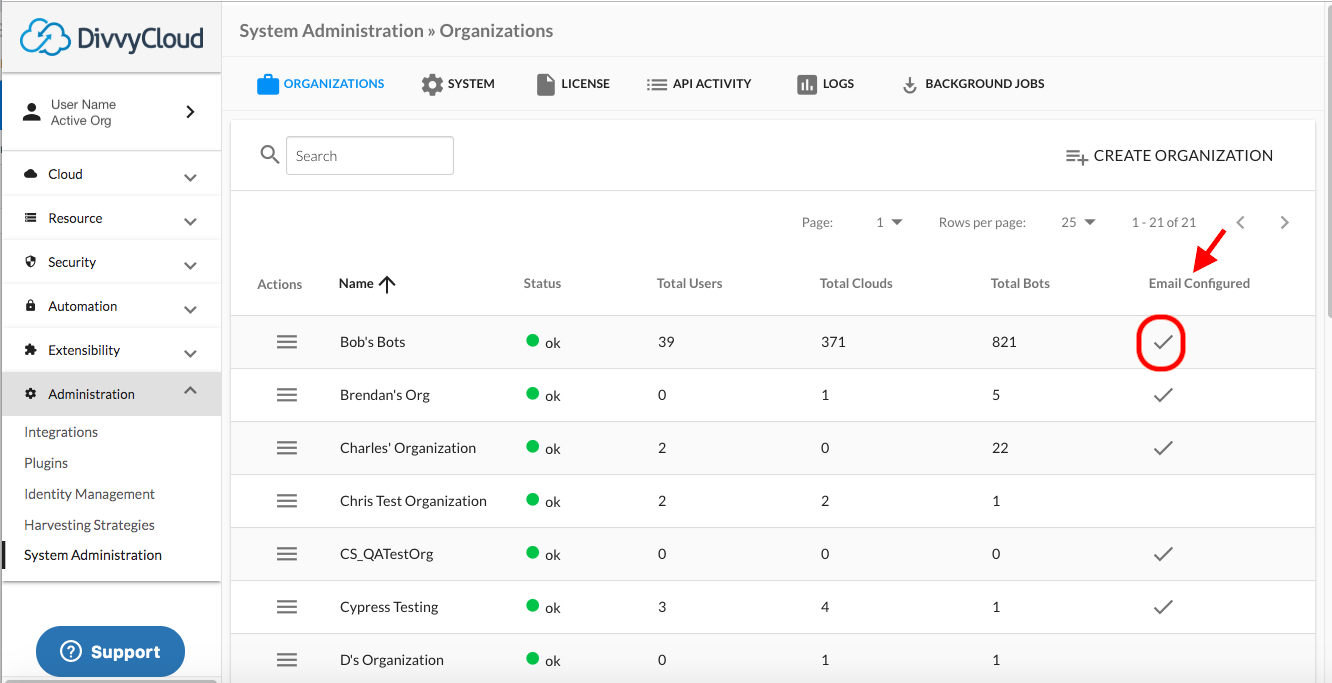Click email checkmark for Cypress Testing
This screenshot has width=1332, height=683.
(1162, 607)
